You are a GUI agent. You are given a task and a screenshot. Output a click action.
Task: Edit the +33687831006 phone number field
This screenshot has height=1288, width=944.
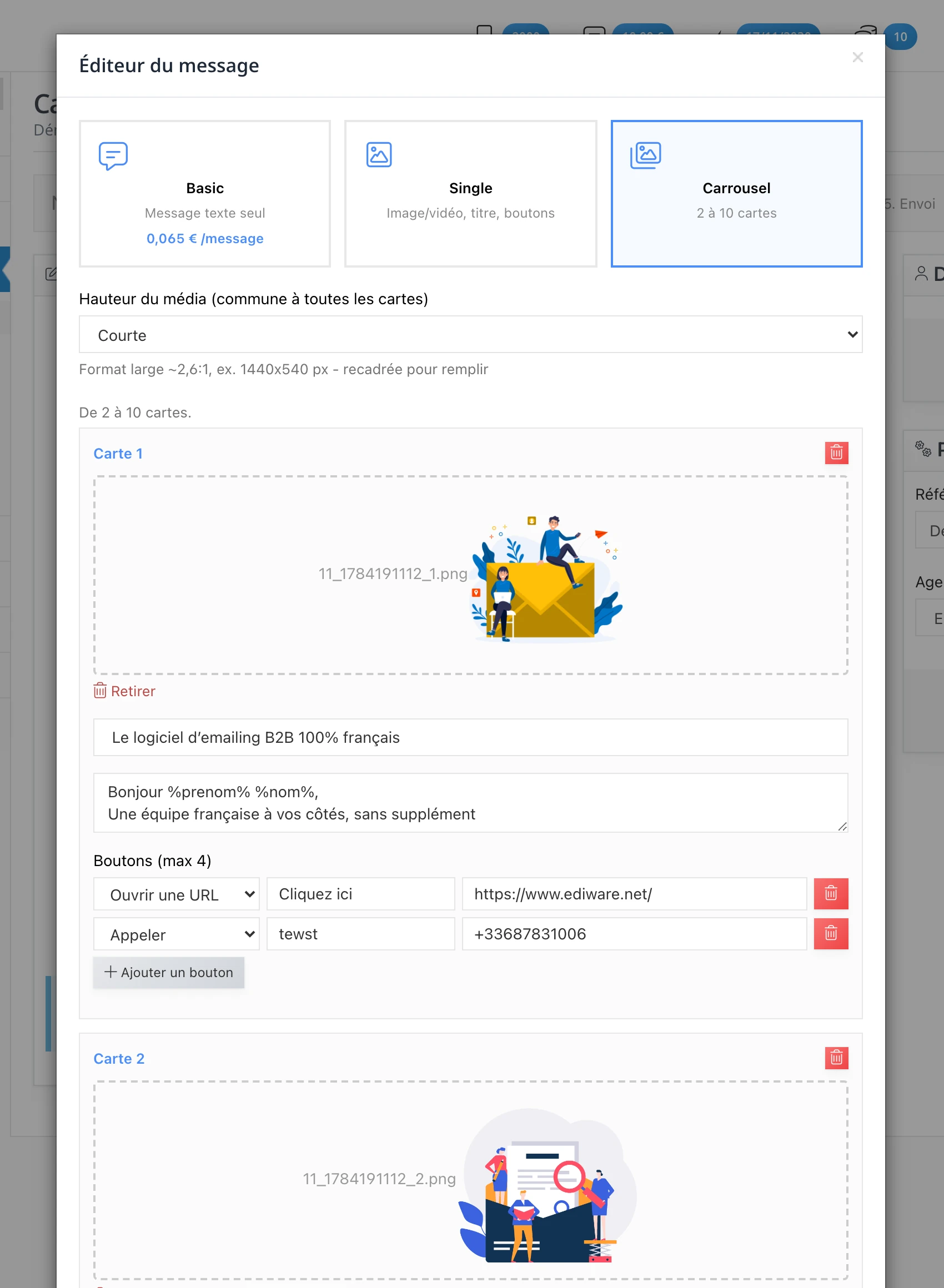coord(634,934)
